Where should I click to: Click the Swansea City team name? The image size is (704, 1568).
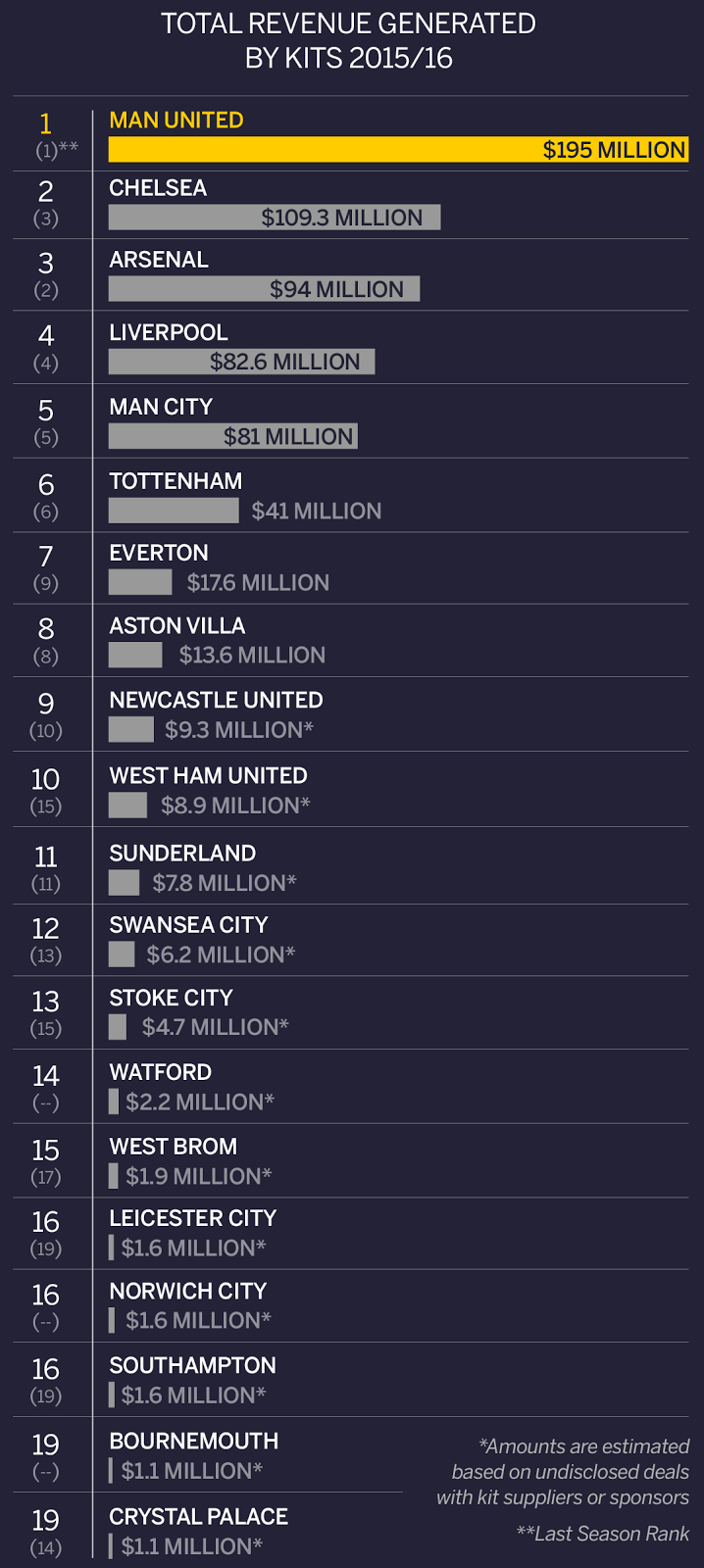coord(188,925)
